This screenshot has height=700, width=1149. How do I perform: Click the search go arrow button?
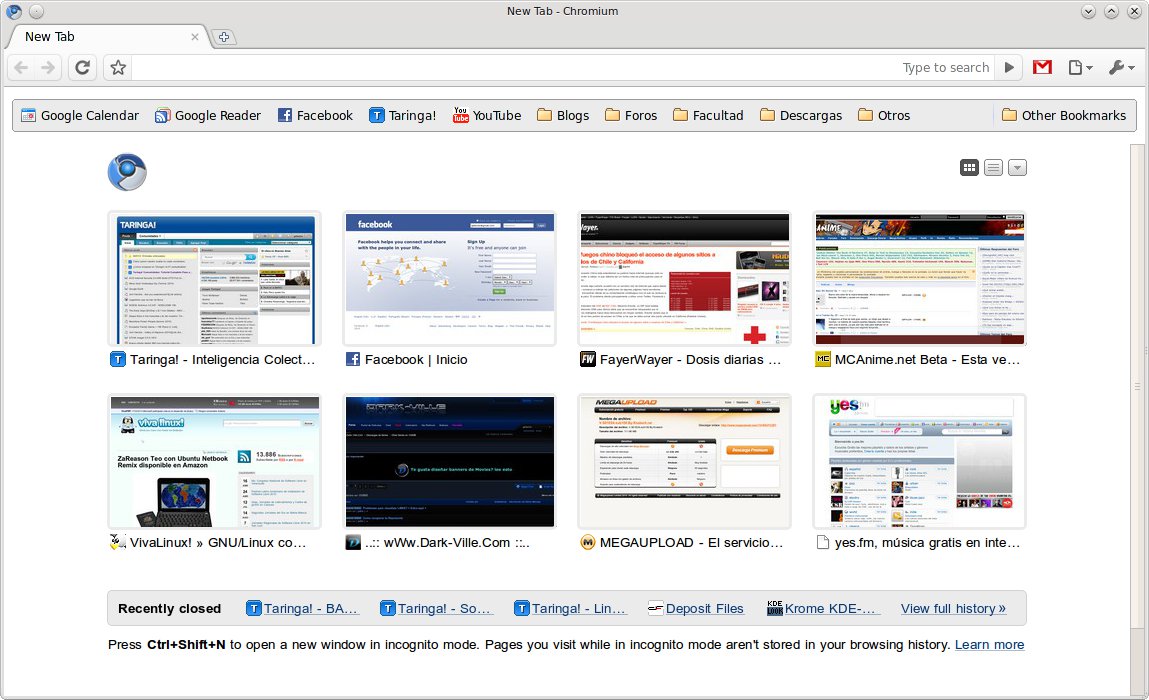(1009, 67)
